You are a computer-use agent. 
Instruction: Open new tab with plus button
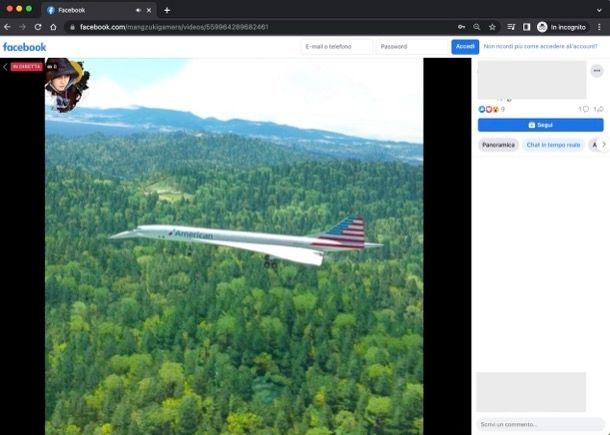tap(167, 11)
